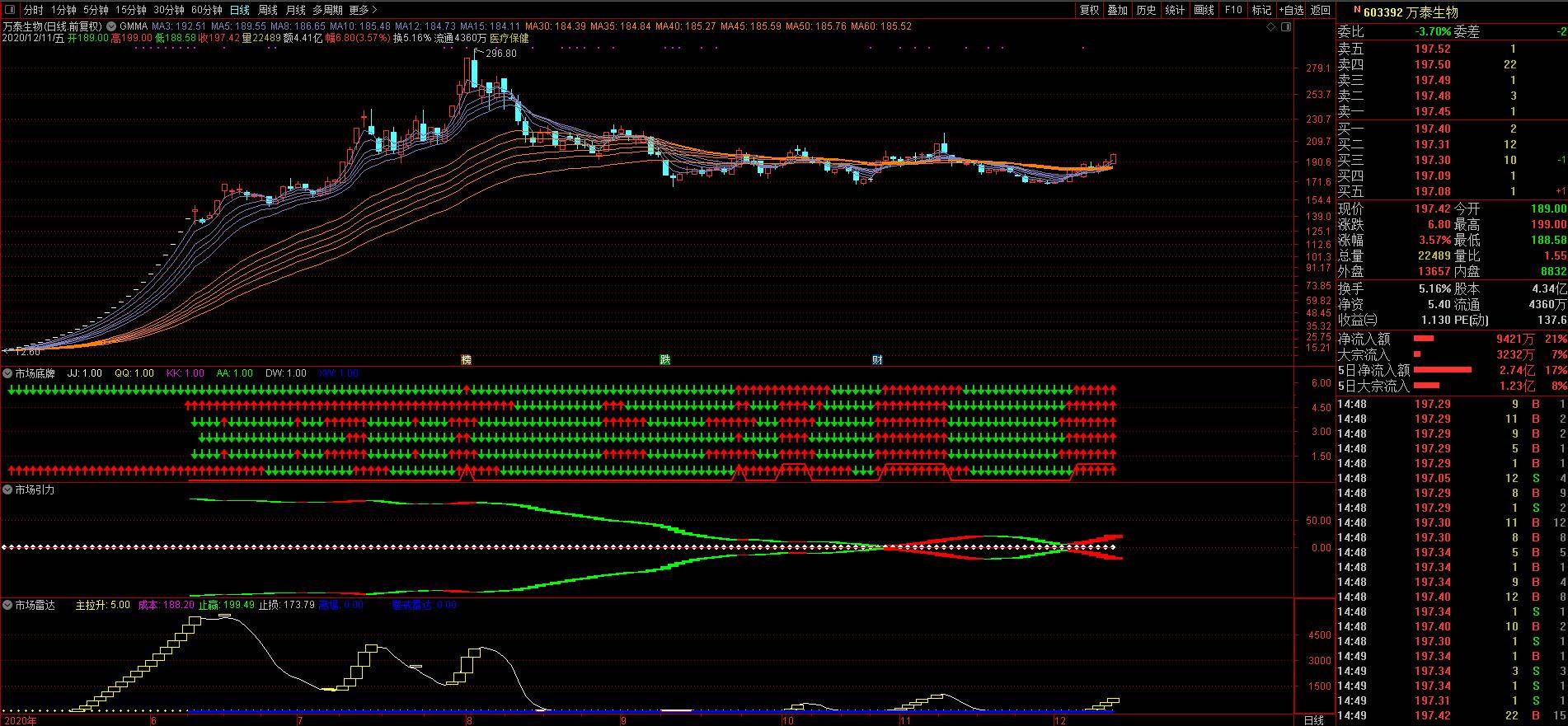
Task: Open GMMA indicator dropdown arrow
Action: [x=112, y=26]
